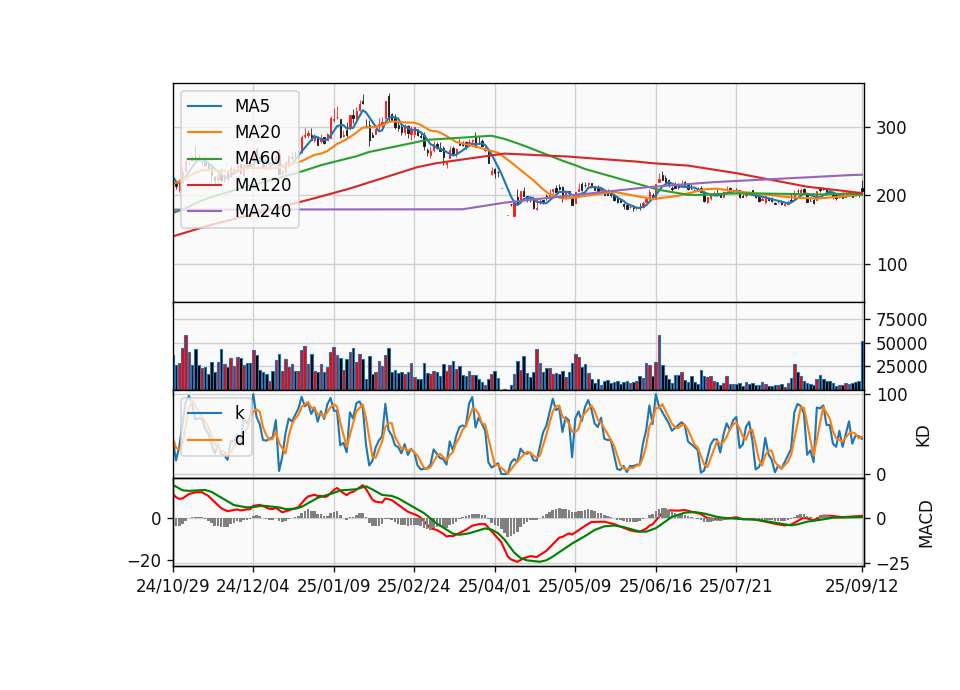This screenshot has height=690, width=960.
Task: Click the 24/12/04 date axis label
Action: [253, 587]
